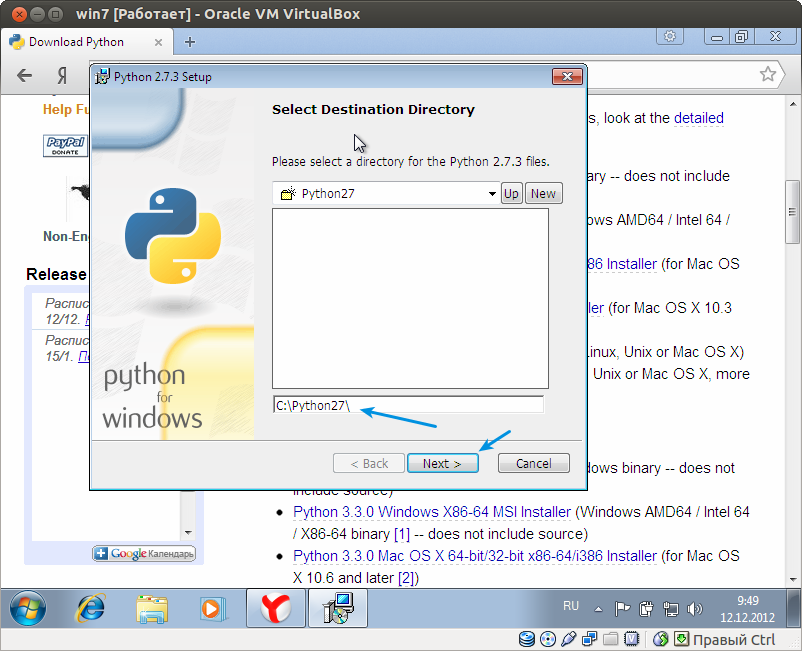The height and width of the screenshot is (651, 802).
Task: Click VirtualBox keyboard capture arrow icon
Action: click(x=681, y=639)
